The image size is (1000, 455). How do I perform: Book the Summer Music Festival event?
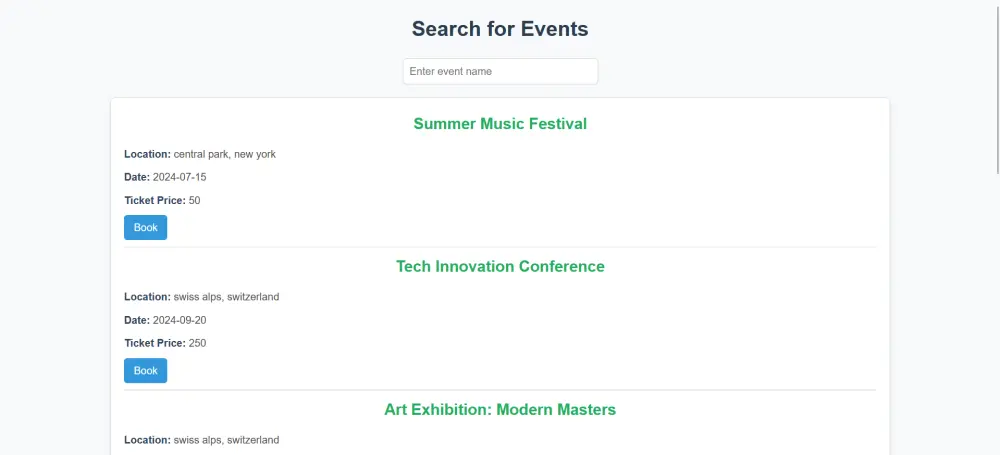pyautogui.click(x=145, y=228)
